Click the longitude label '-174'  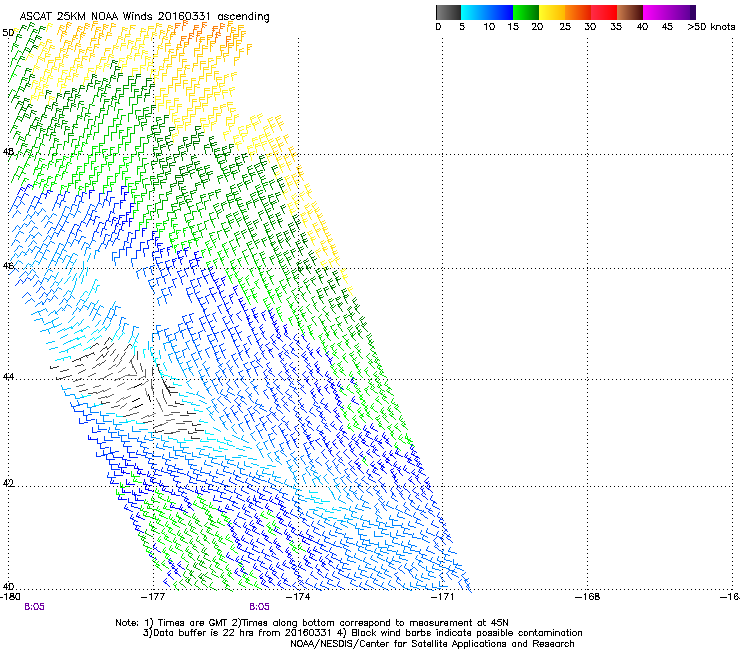click(298, 597)
